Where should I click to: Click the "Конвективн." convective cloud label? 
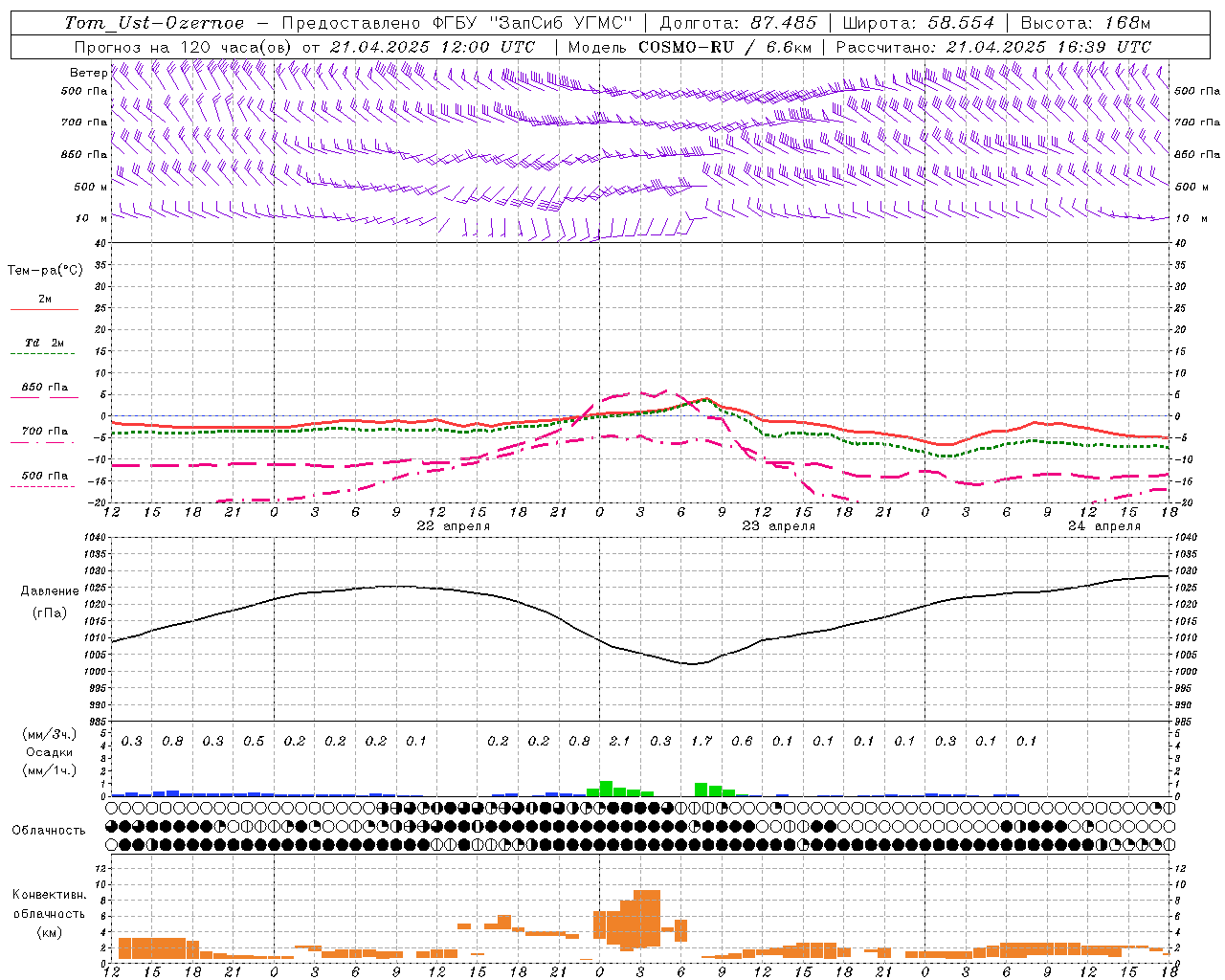49,894
